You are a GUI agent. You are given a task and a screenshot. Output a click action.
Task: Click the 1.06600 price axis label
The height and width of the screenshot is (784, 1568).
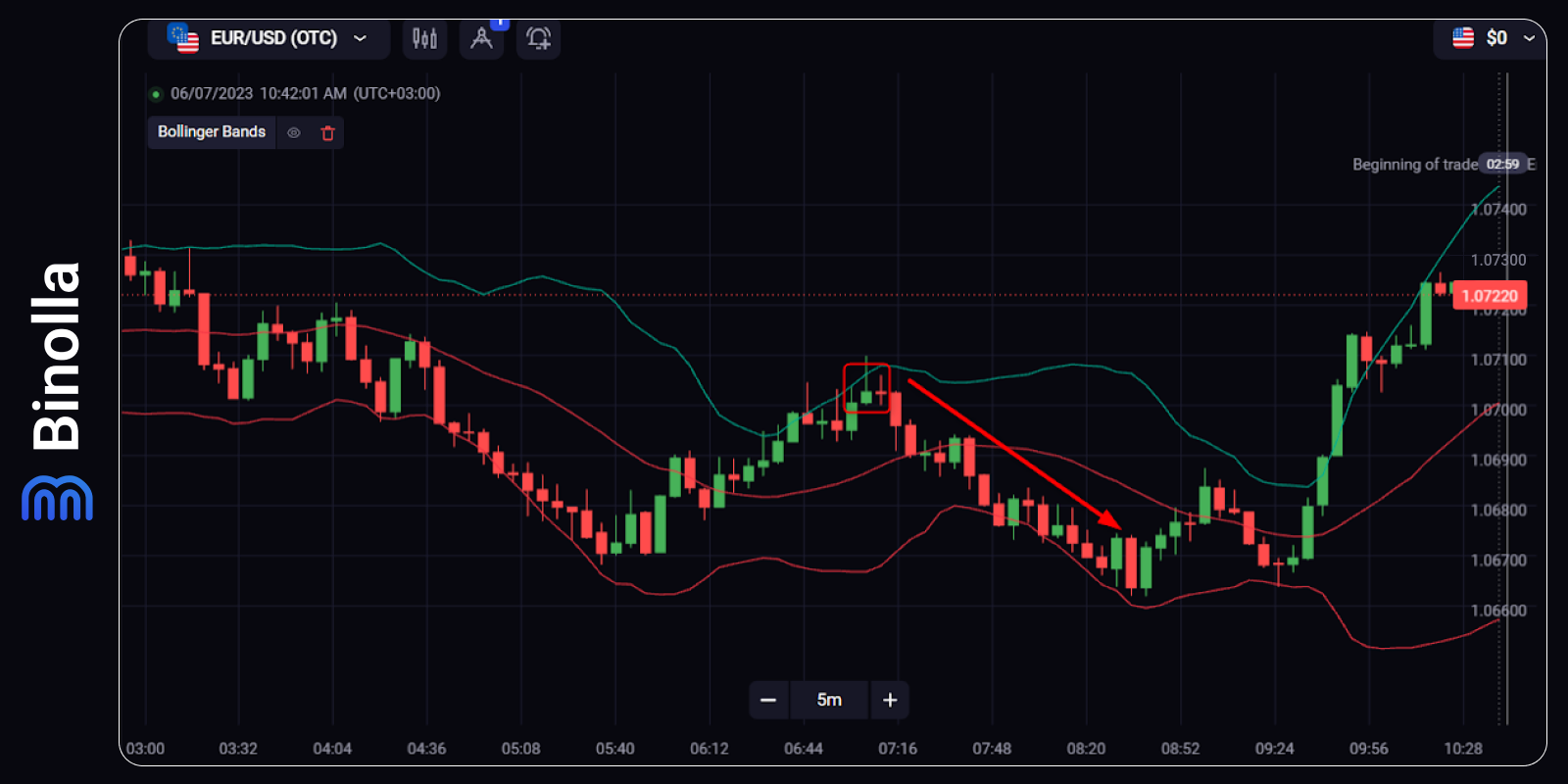click(1498, 611)
